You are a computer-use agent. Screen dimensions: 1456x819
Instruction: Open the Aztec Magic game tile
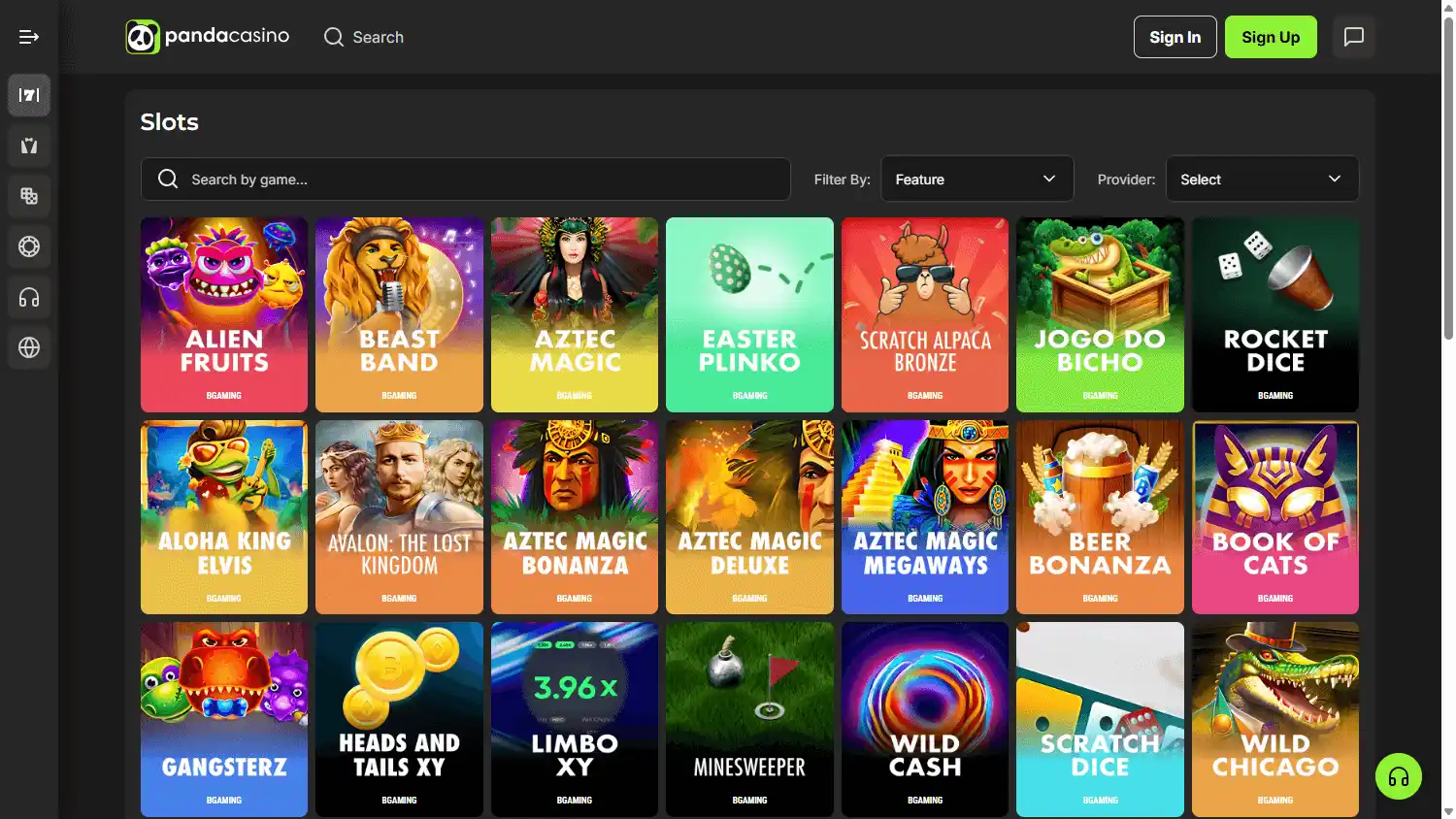click(575, 314)
